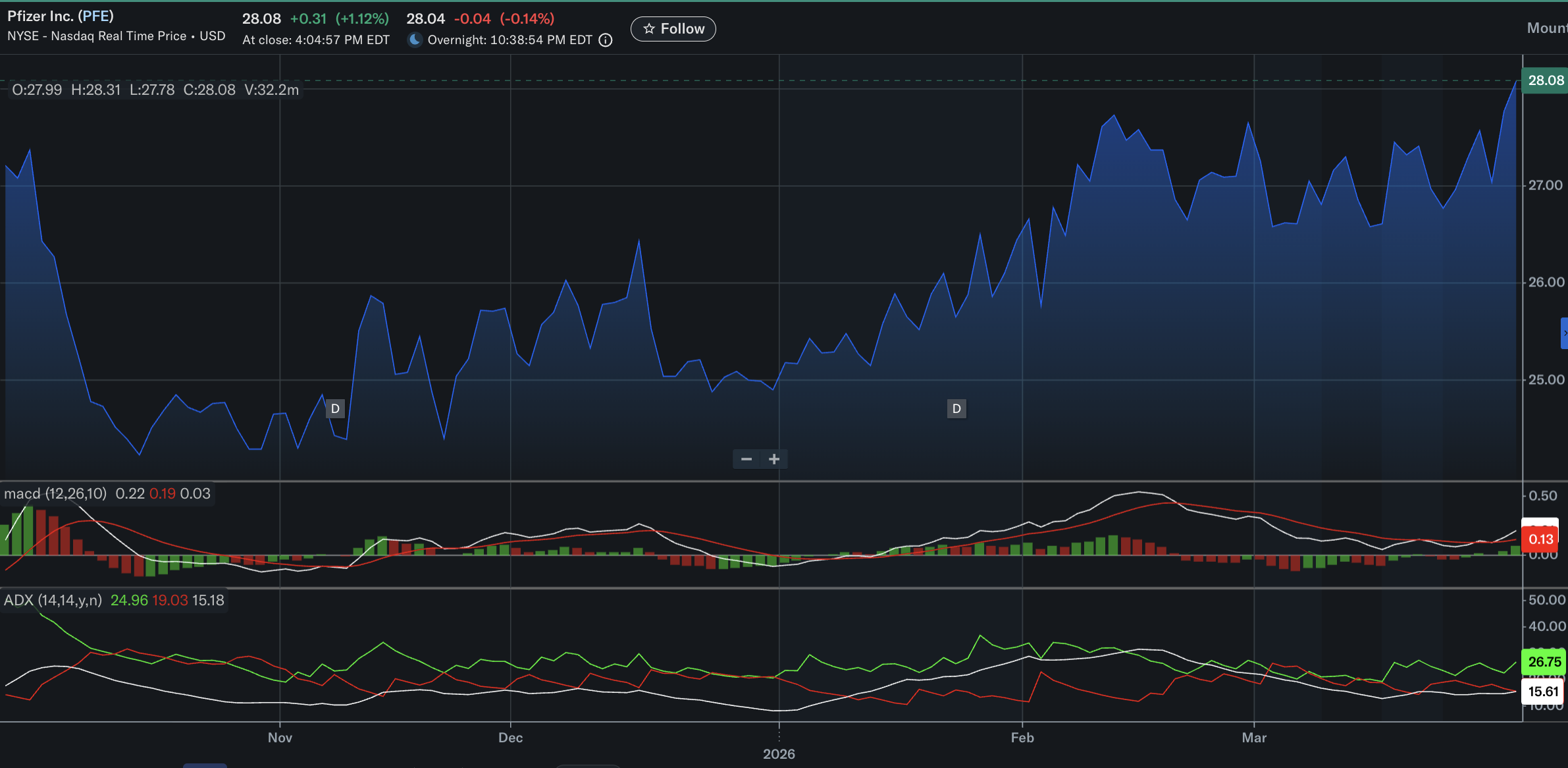Select the Nov label on the time axis
Image resolution: width=1568 pixels, height=768 pixels.
[279, 738]
